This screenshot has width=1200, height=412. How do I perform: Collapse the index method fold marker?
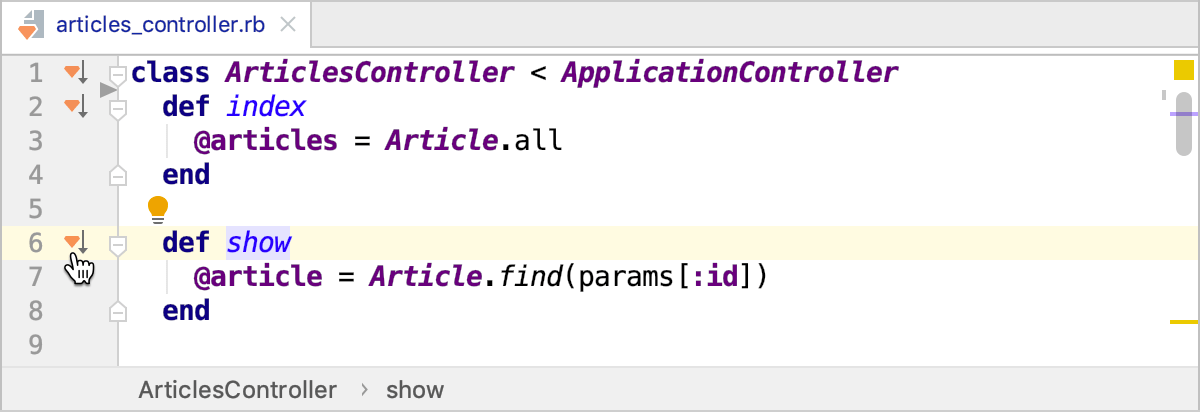point(118,107)
